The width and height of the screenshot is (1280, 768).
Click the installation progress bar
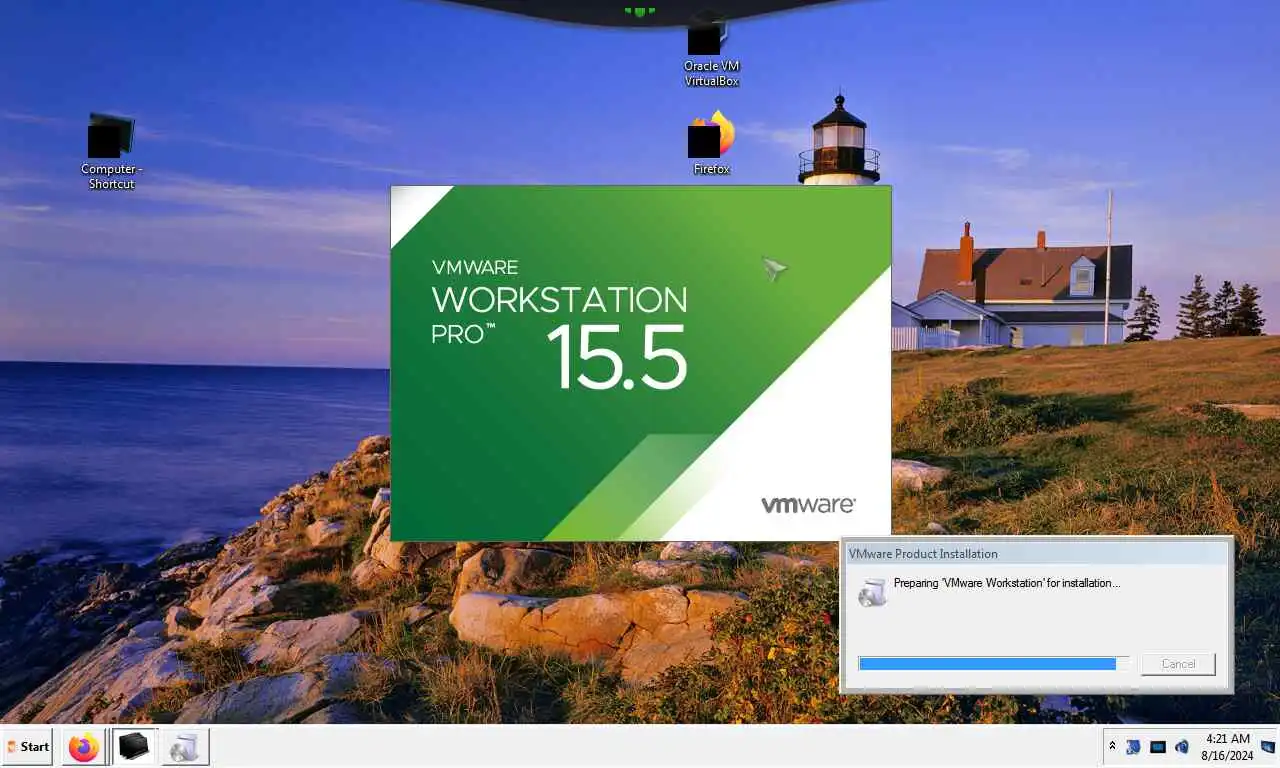[994, 664]
